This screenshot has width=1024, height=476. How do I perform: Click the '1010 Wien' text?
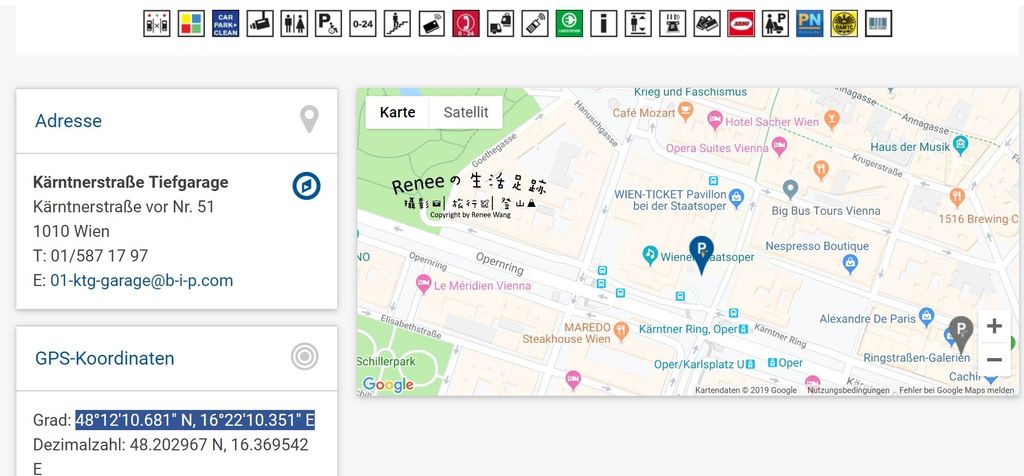(71, 231)
